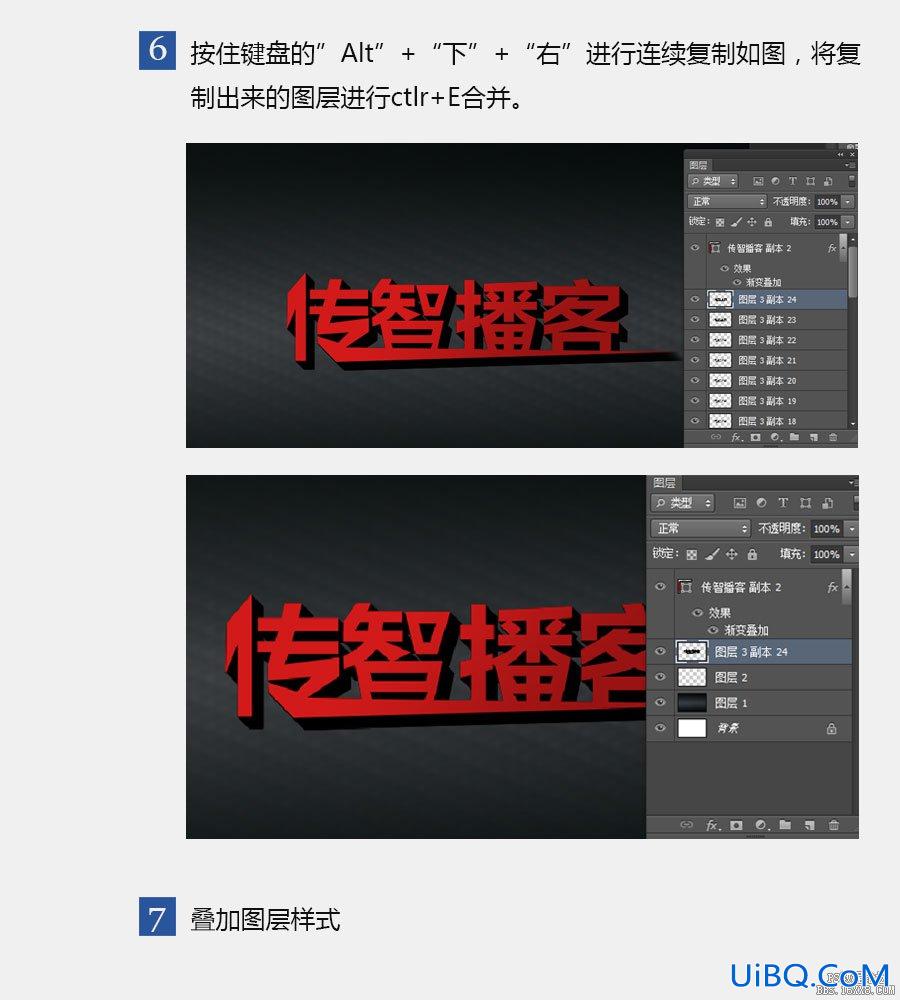Click shape layer filter icon in upper Layers panel
Viewport: 900px width, 1000px height.
(x=810, y=181)
